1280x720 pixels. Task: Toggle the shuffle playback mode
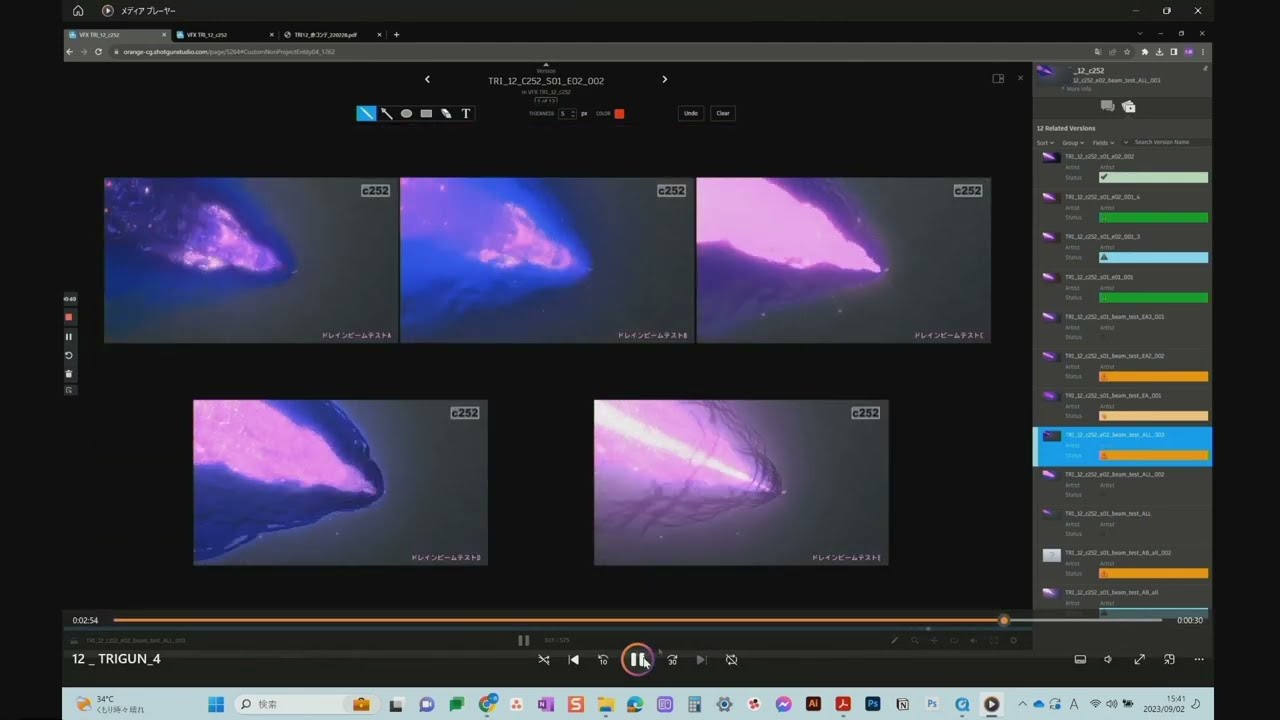[544, 659]
